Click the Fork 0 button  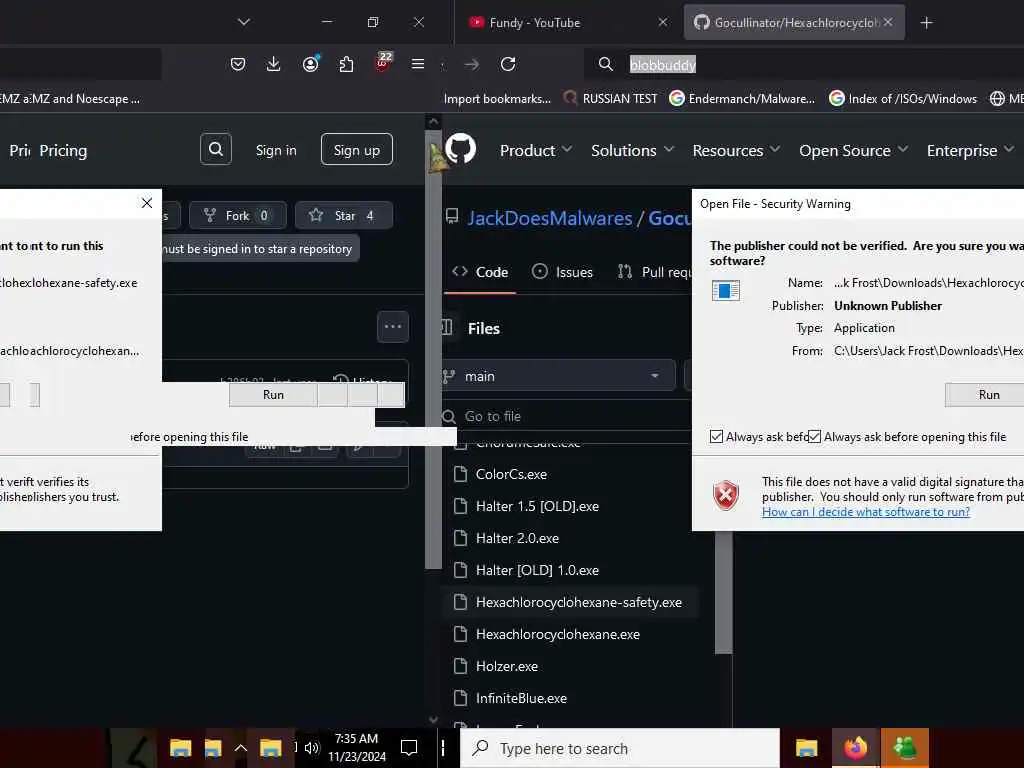point(238,215)
